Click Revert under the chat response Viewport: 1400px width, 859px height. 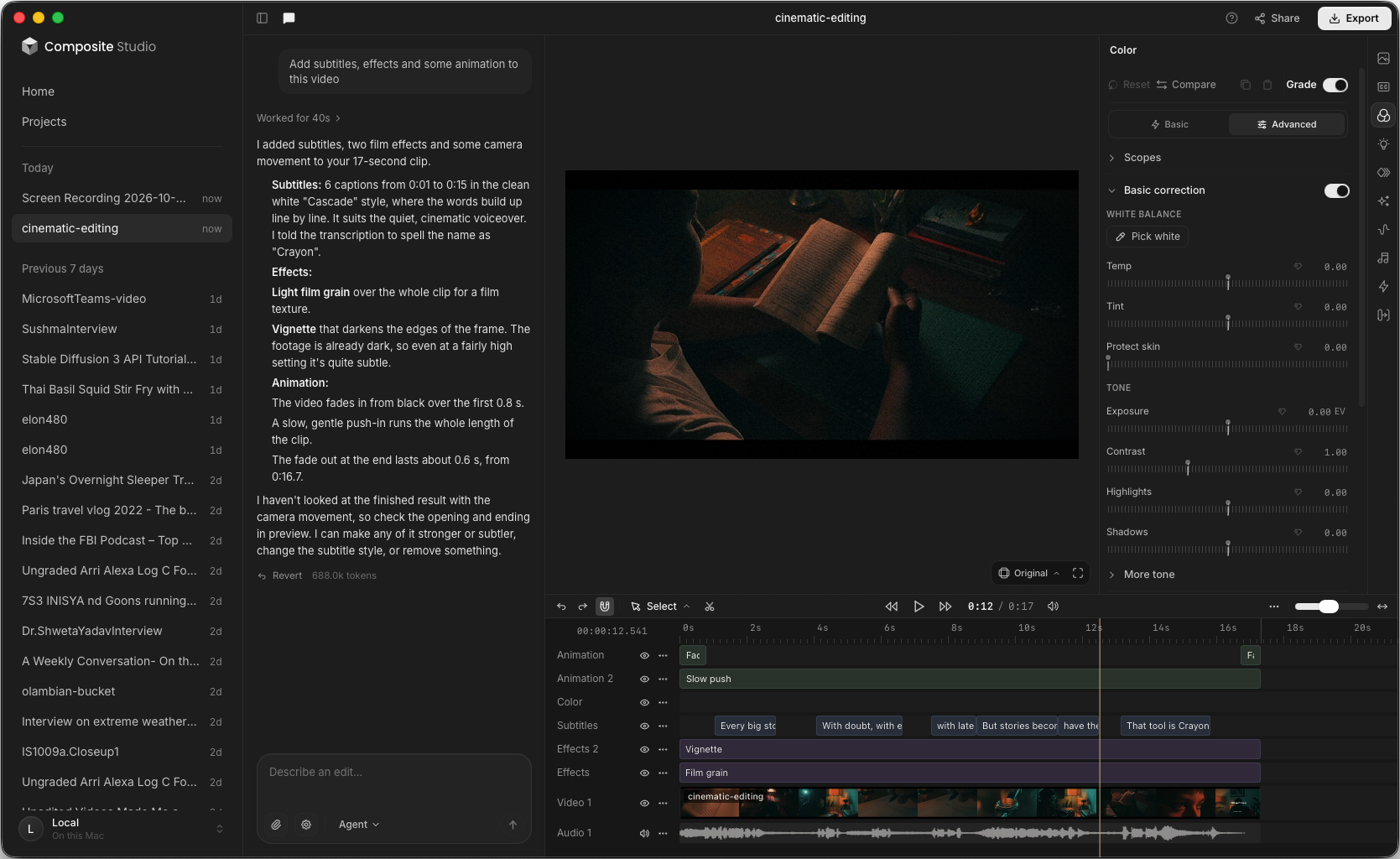(x=280, y=575)
